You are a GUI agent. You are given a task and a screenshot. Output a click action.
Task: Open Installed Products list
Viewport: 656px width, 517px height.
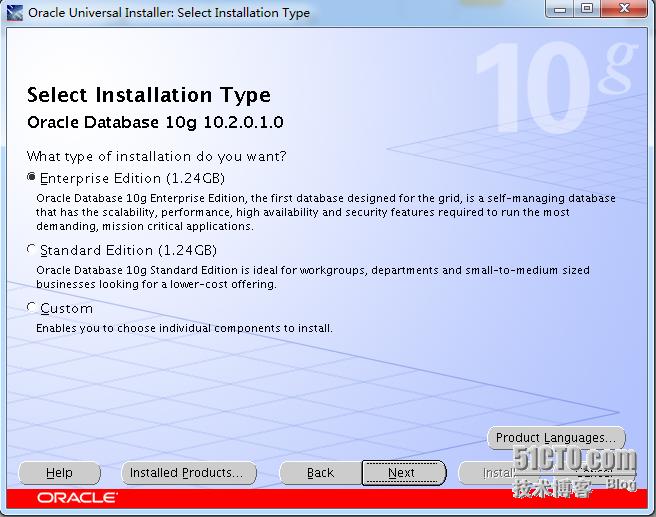(189, 473)
